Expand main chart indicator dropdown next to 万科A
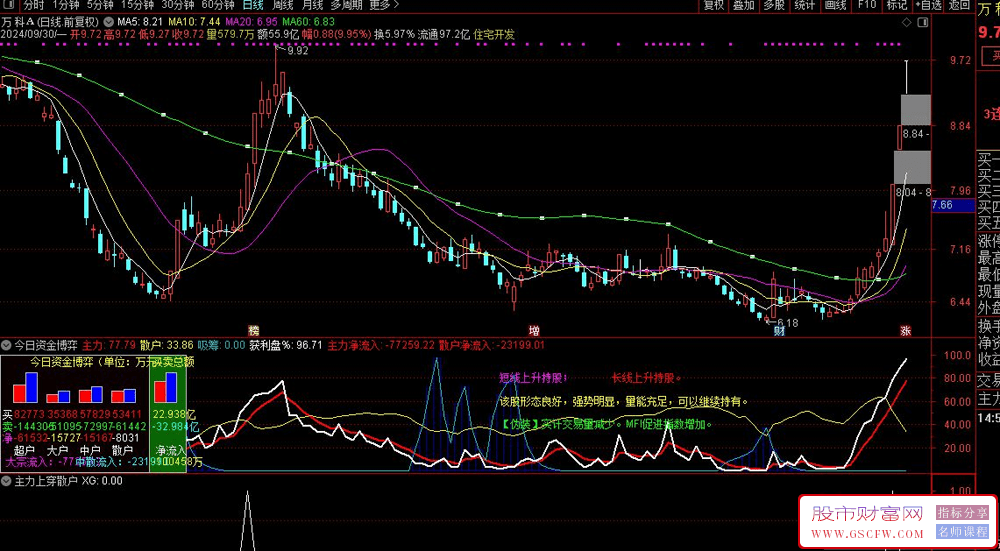Image resolution: width=1000 pixels, height=551 pixels. tap(107, 22)
